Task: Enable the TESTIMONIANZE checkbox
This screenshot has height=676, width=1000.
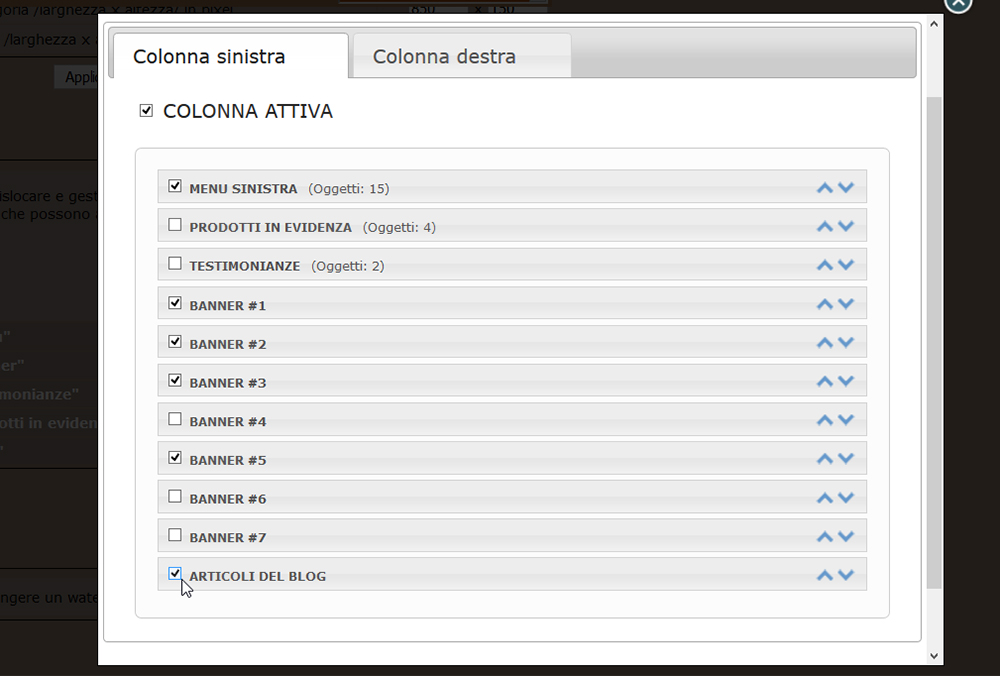Action: tap(175, 263)
